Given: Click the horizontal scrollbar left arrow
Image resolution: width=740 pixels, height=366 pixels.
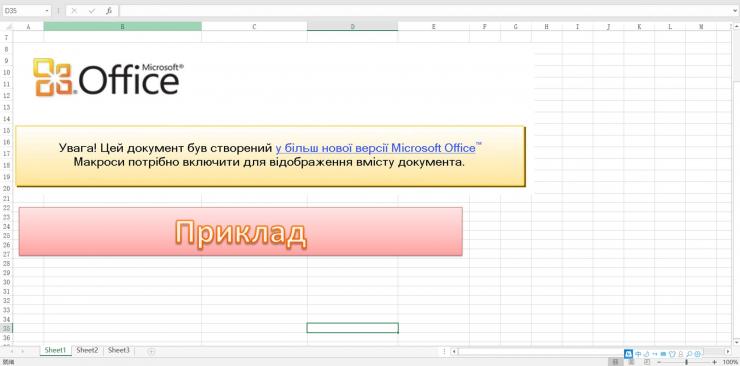Looking at the screenshot, I should pyautogui.click(x=454, y=351).
